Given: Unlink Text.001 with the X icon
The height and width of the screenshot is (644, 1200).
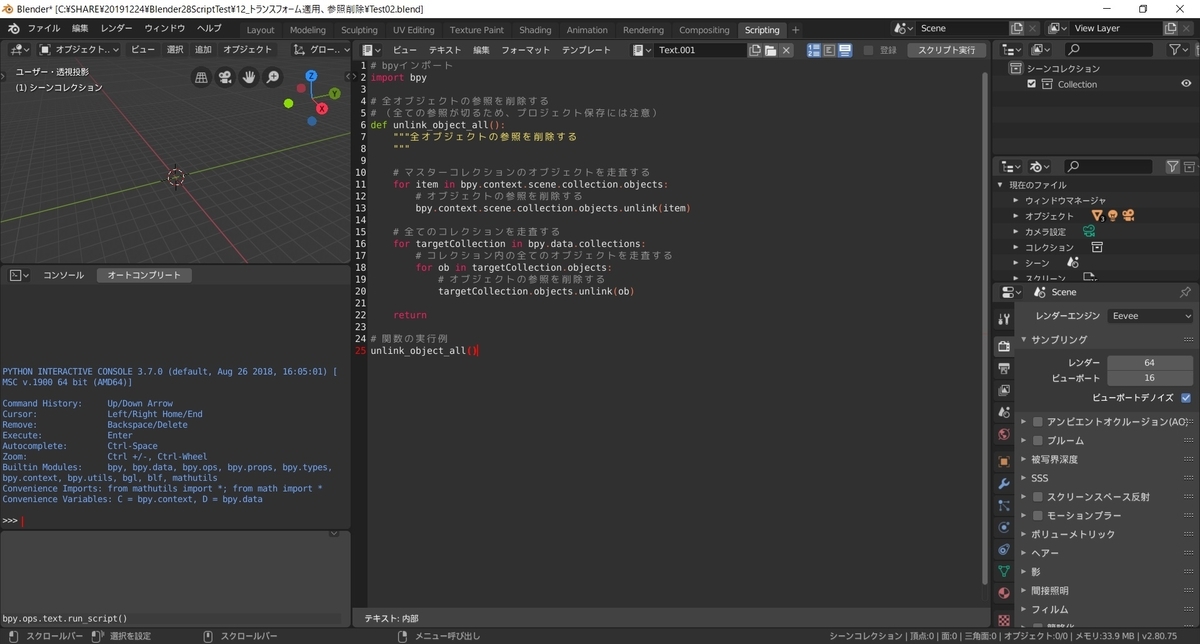Looking at the screenshot, I should 786,50.
